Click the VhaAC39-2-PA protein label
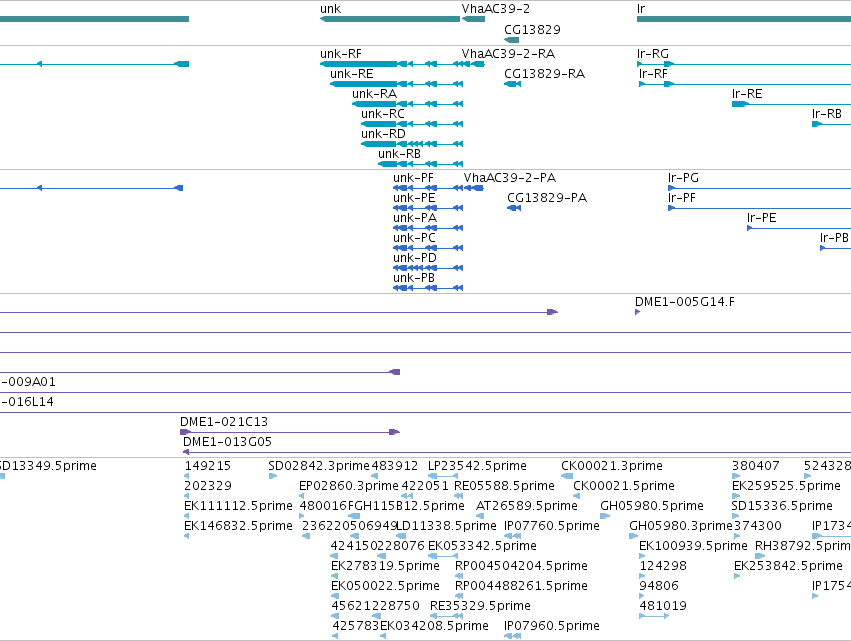 pos(510,178)
